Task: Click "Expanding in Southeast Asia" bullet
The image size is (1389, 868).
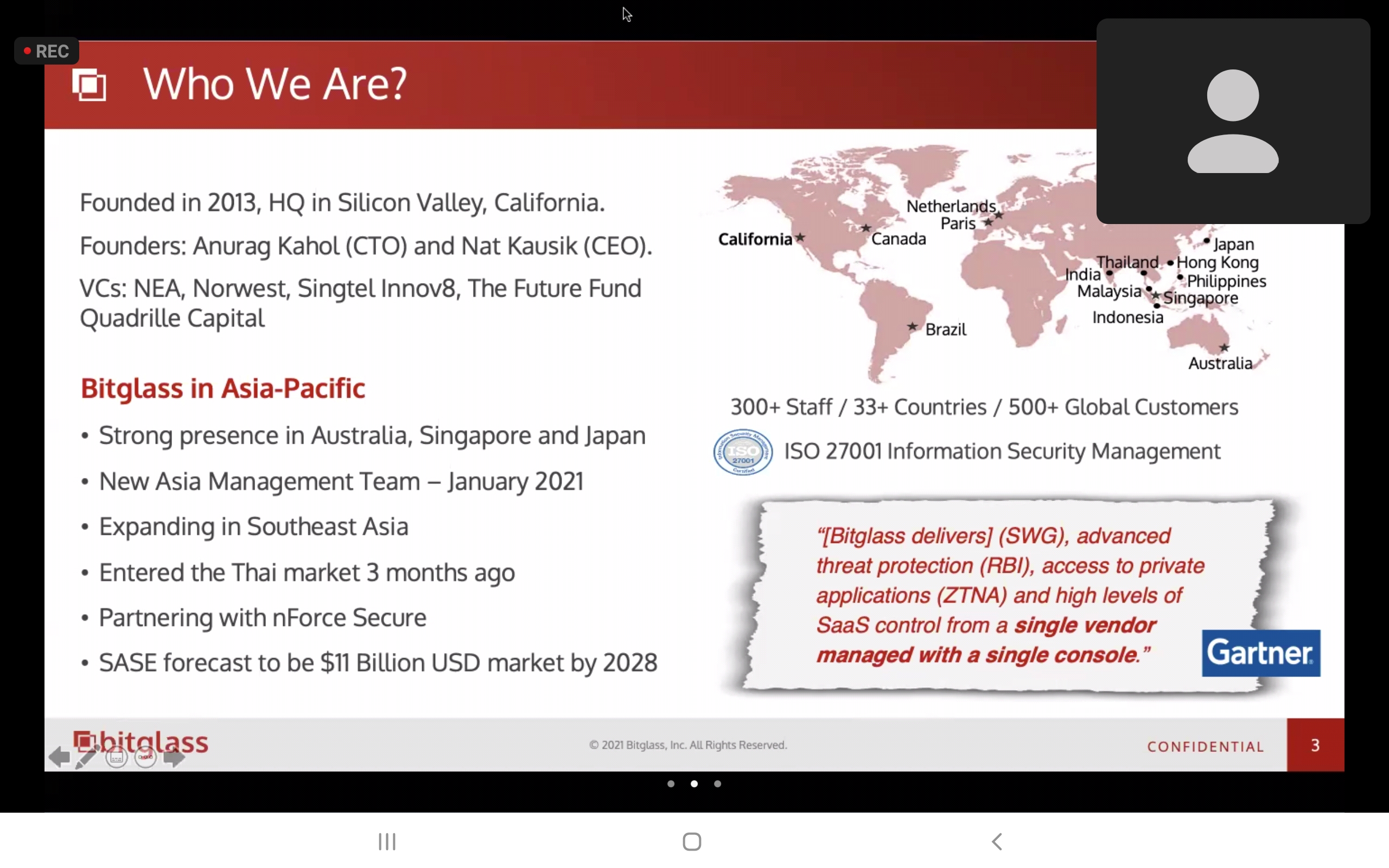Action: coord(254,526)
